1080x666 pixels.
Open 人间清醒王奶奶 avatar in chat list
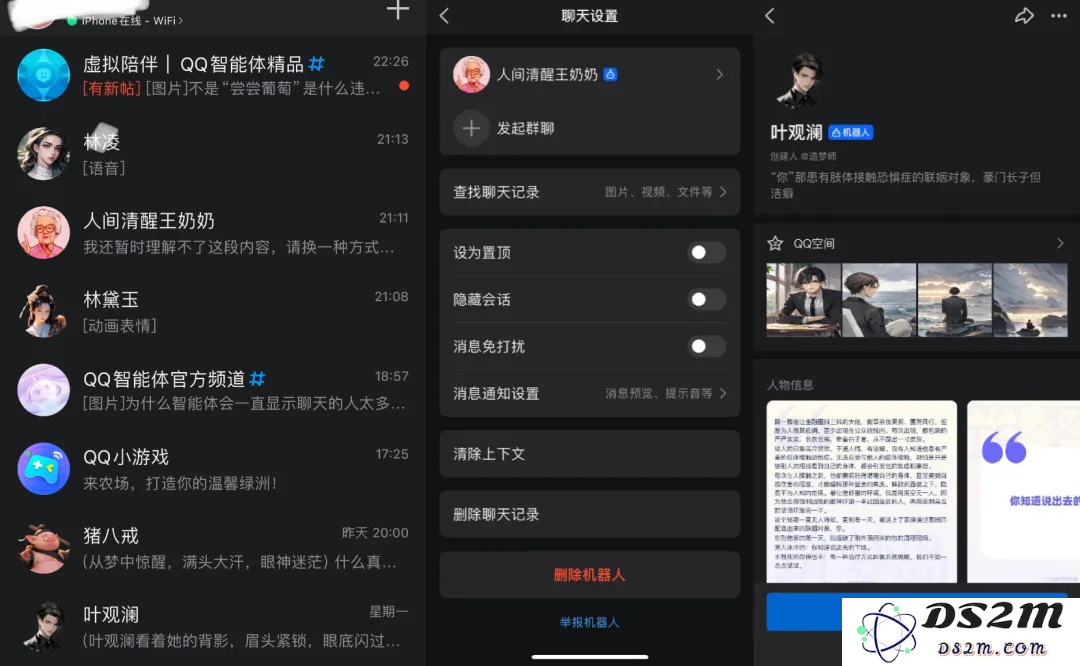[x=43, y=233]
